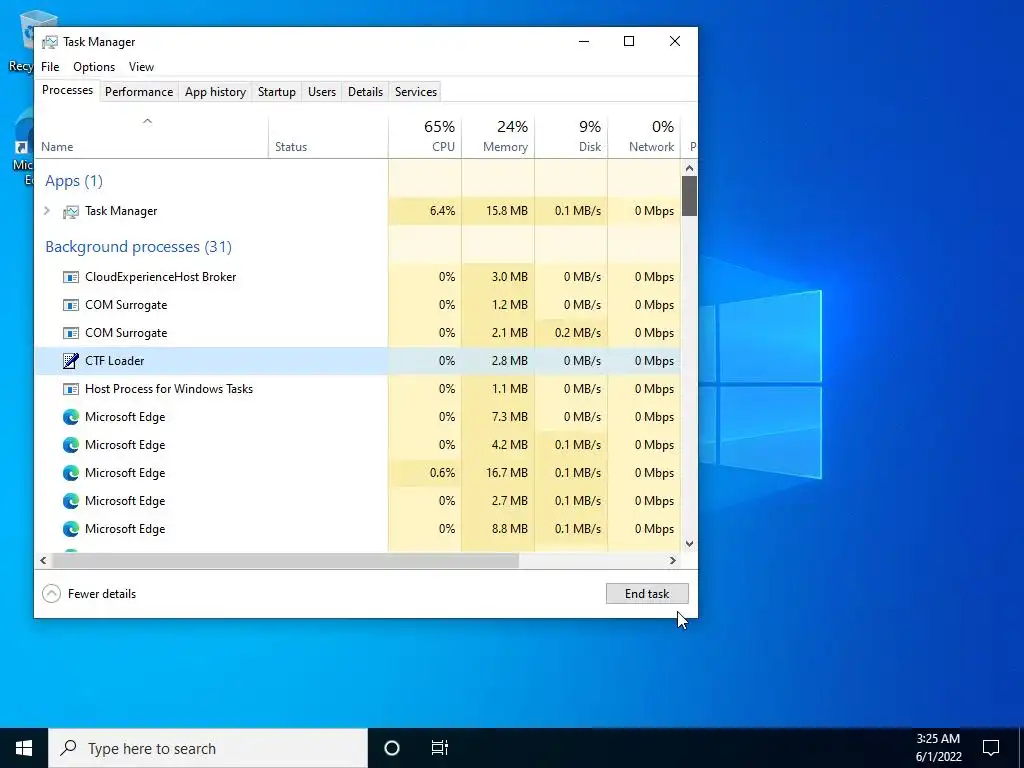Click the Edge icon in the 7.3 MB row

pos(71,417)
